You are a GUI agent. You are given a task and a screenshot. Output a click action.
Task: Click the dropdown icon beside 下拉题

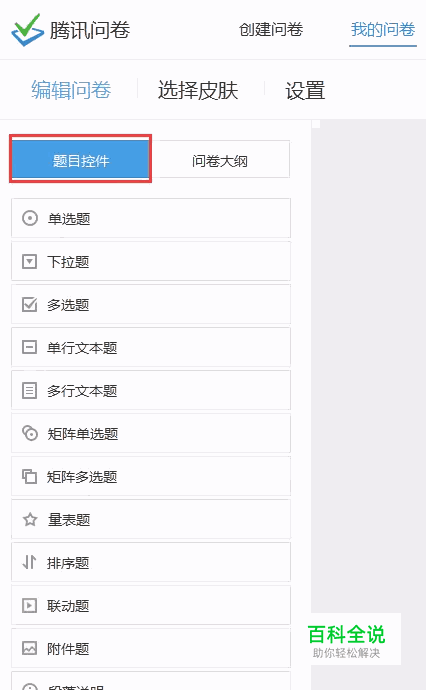pos(29,261)
